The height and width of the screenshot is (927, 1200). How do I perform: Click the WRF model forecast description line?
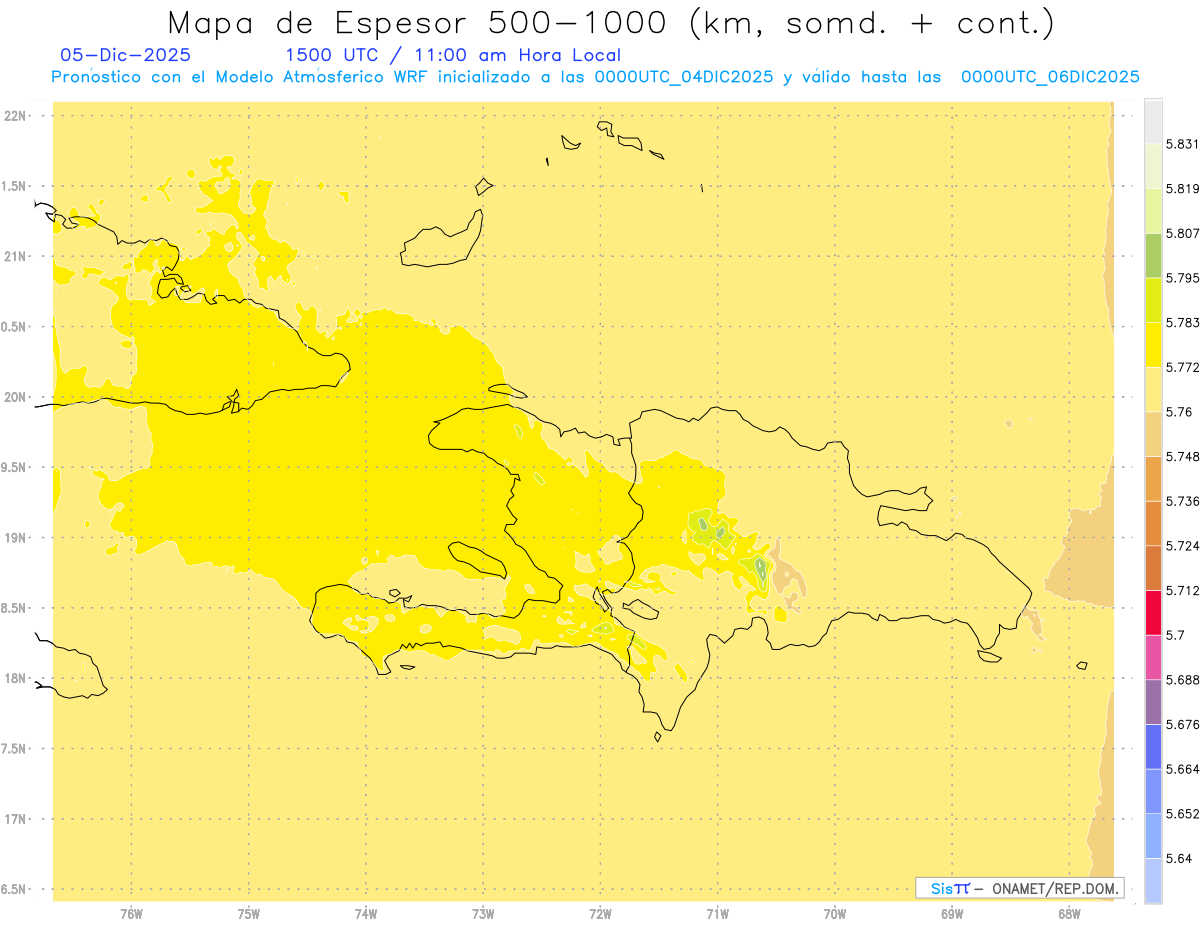pyautogui.click(x=596, y=77)
